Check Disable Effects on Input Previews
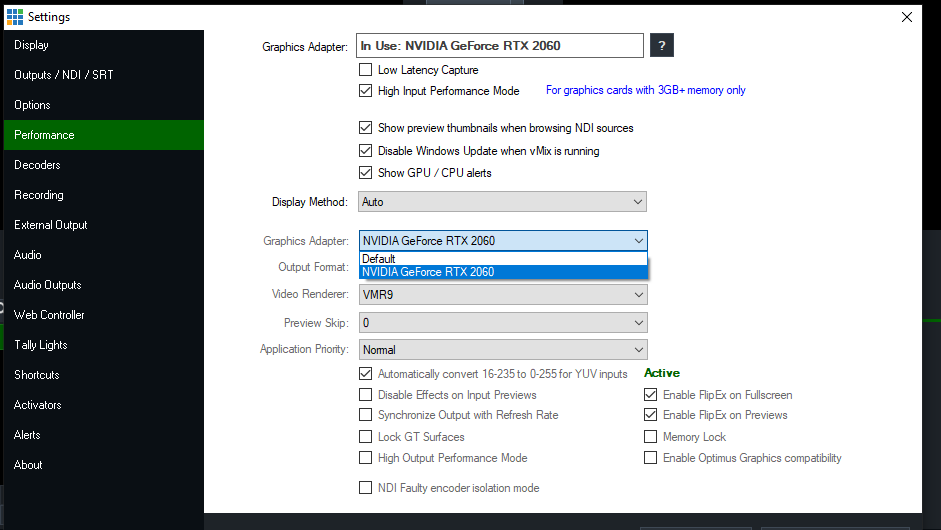 click(x=365, y=395)
